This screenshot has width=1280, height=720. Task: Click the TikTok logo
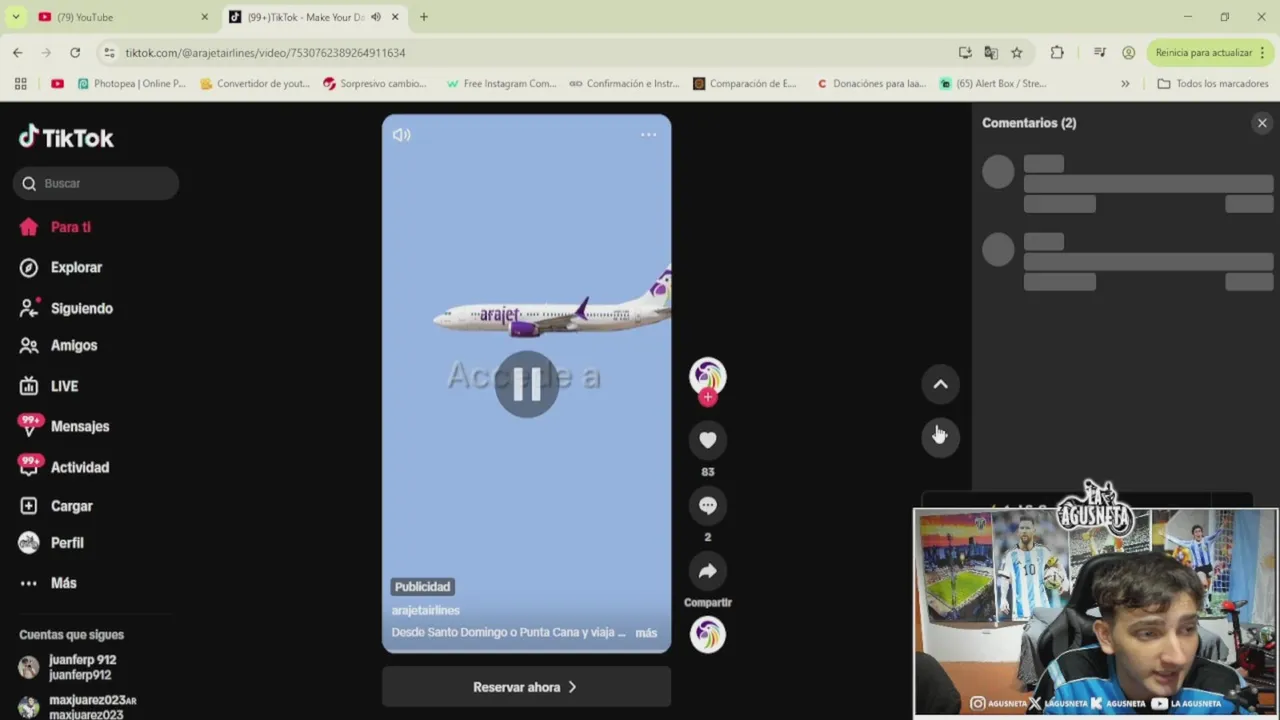[66, 137]
